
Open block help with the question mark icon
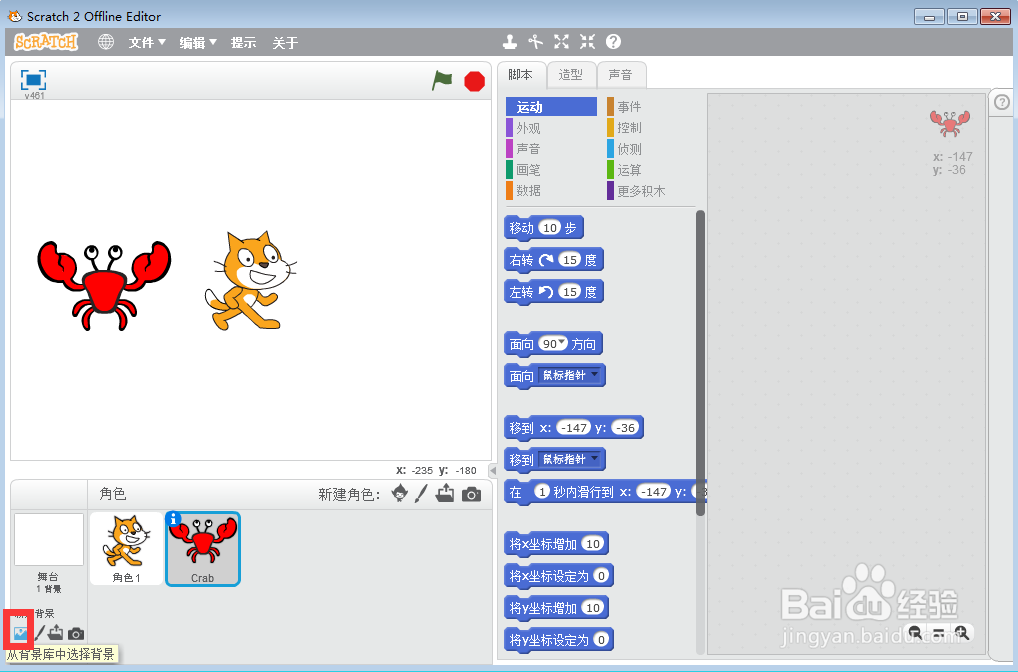(612, 42)
